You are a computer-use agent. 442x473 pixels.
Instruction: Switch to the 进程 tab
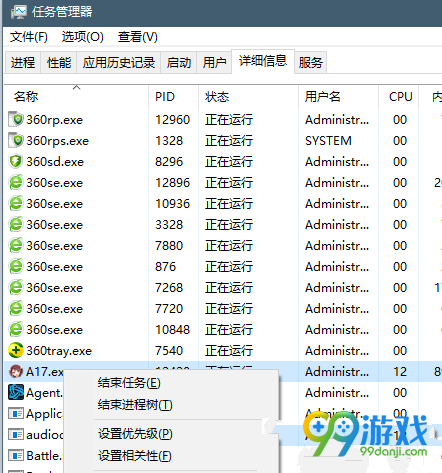pos(23,62)
